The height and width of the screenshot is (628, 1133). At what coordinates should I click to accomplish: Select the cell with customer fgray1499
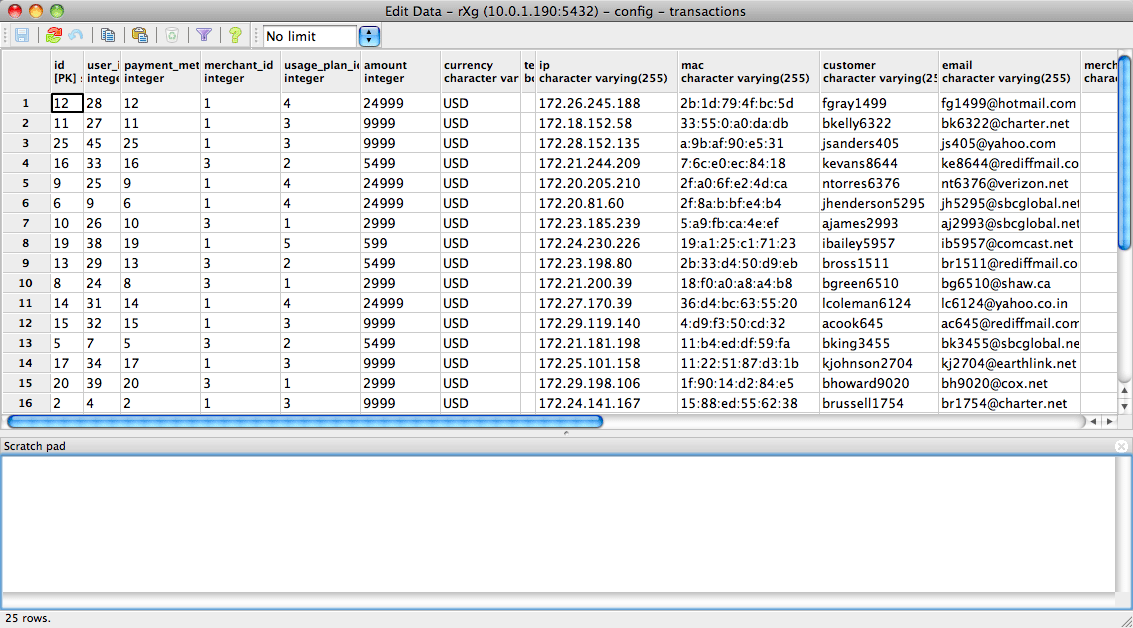[878, 103]
